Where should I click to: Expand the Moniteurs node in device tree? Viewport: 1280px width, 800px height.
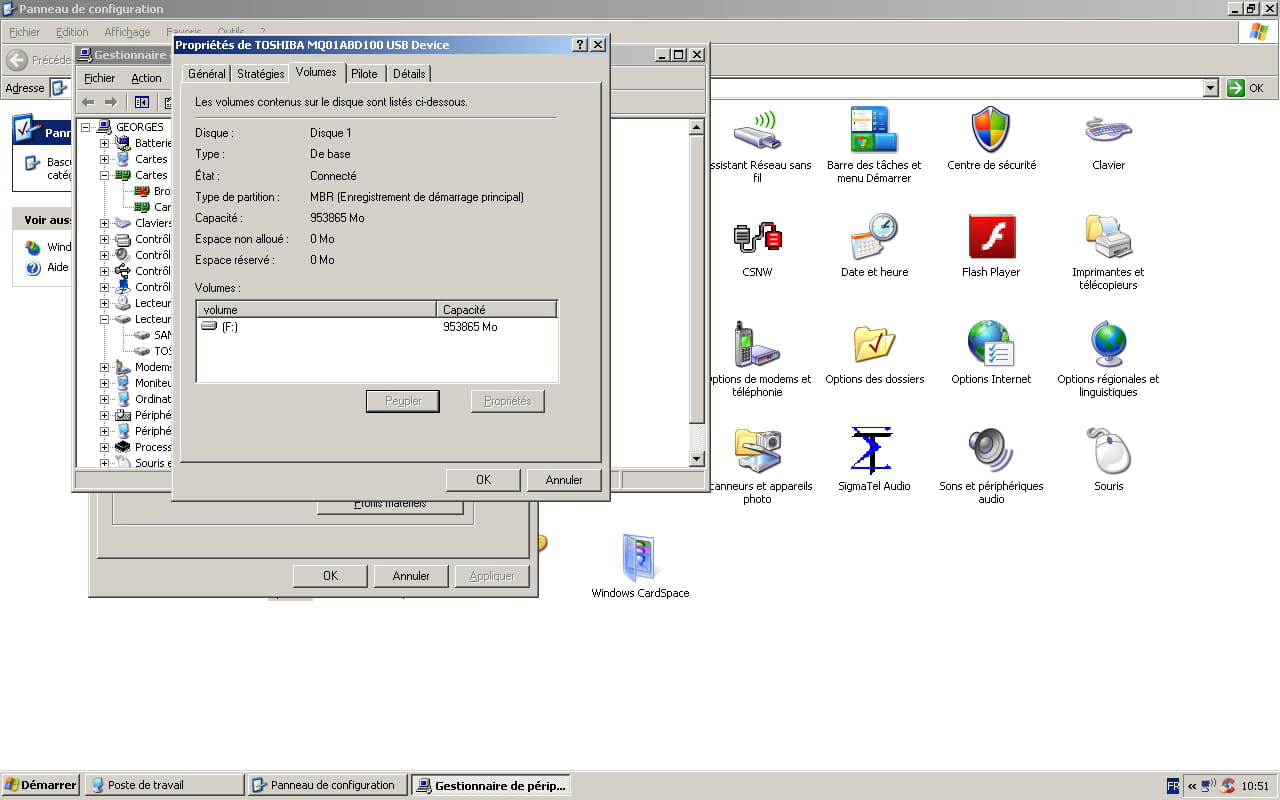[x=104, y=383]
